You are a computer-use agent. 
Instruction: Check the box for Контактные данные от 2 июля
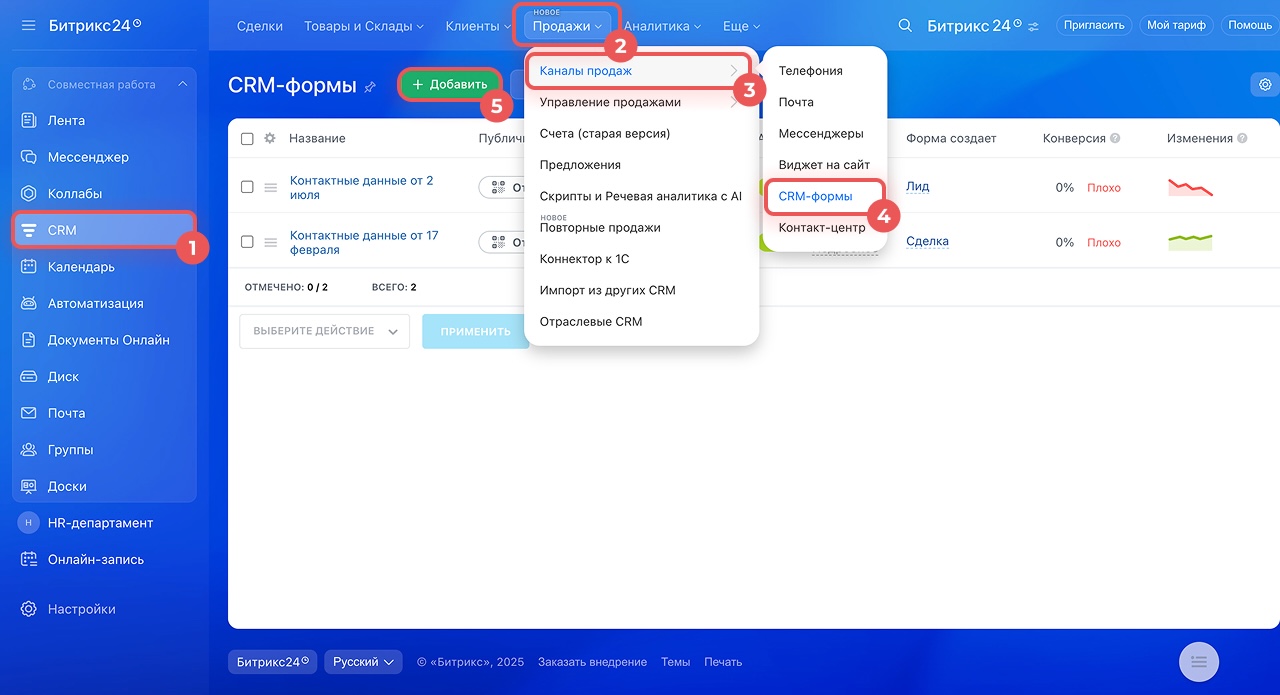coord(247,187)
